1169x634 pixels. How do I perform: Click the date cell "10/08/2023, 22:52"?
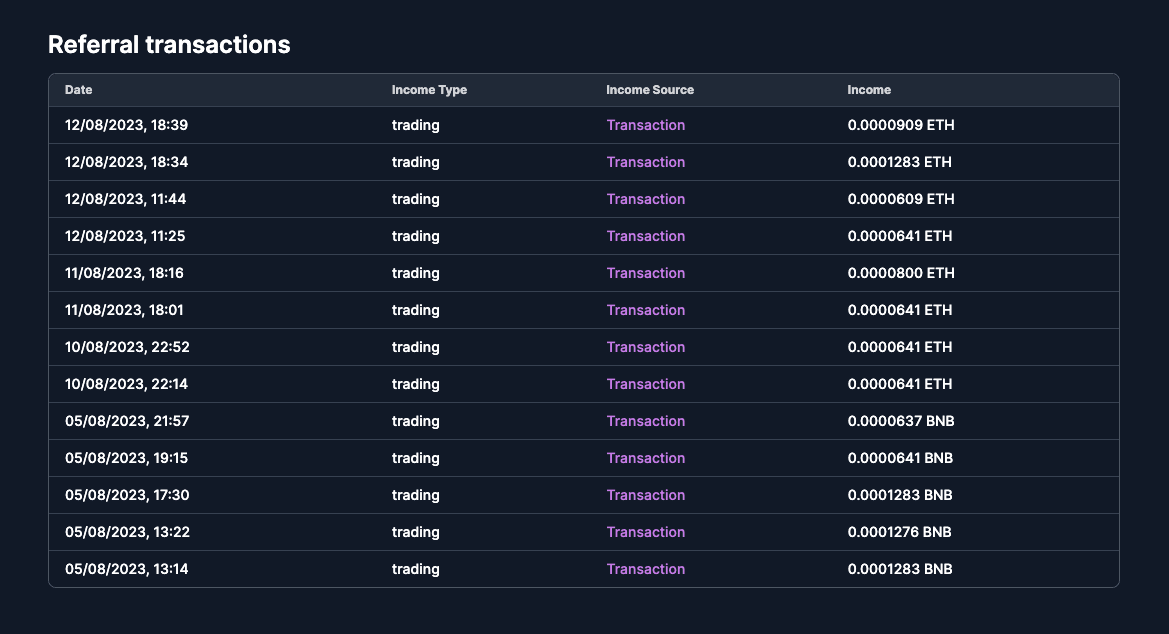click(127, 347)
